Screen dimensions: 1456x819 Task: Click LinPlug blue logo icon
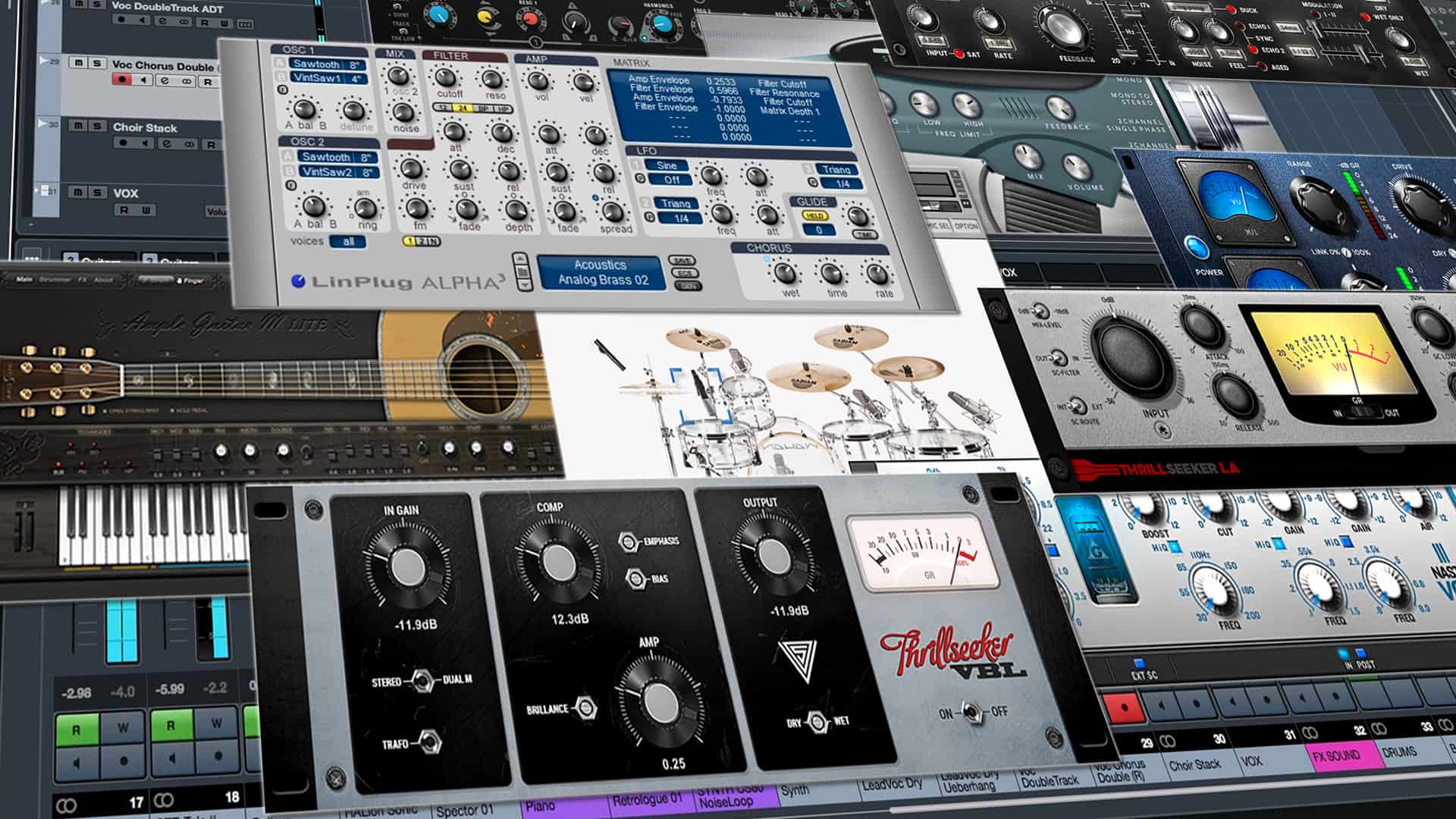click(x=299, y=281)
